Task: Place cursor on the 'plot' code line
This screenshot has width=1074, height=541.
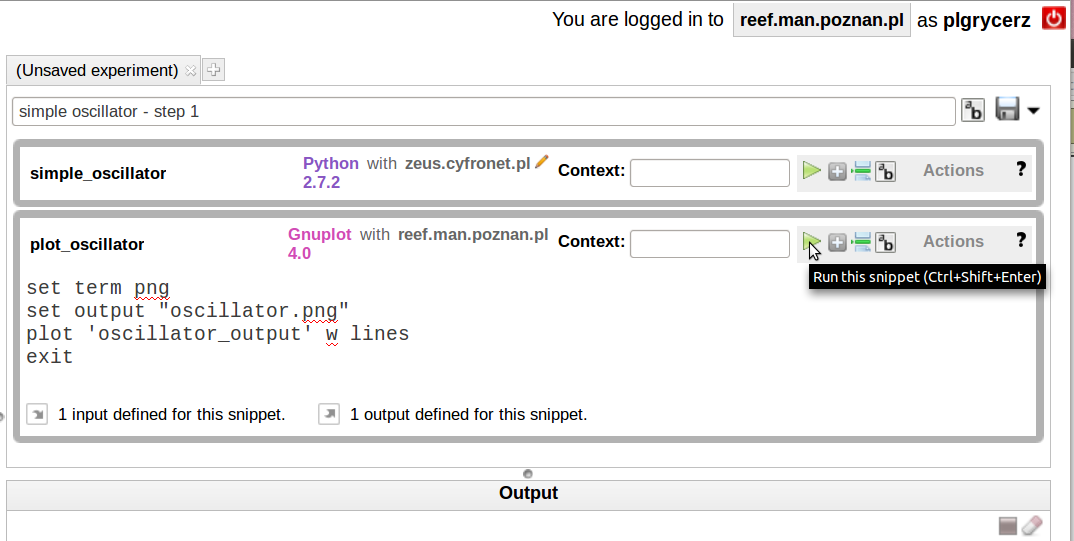Action: click(x=218, y=334)
